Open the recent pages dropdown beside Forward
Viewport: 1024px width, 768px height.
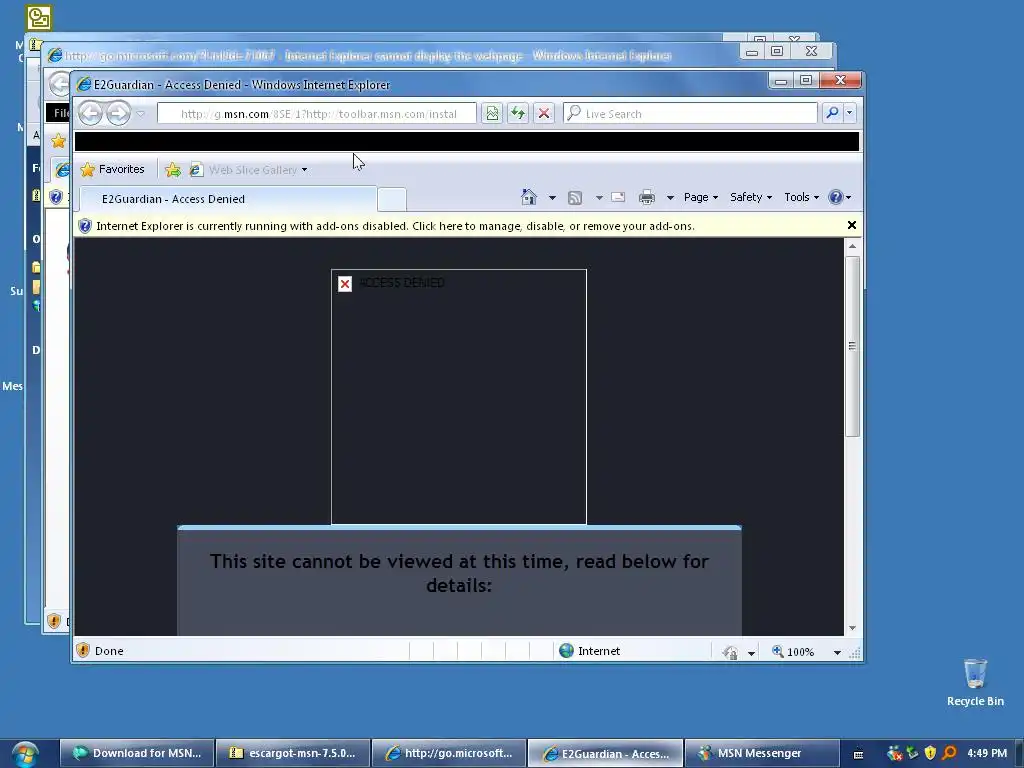(x=140, y=114)
